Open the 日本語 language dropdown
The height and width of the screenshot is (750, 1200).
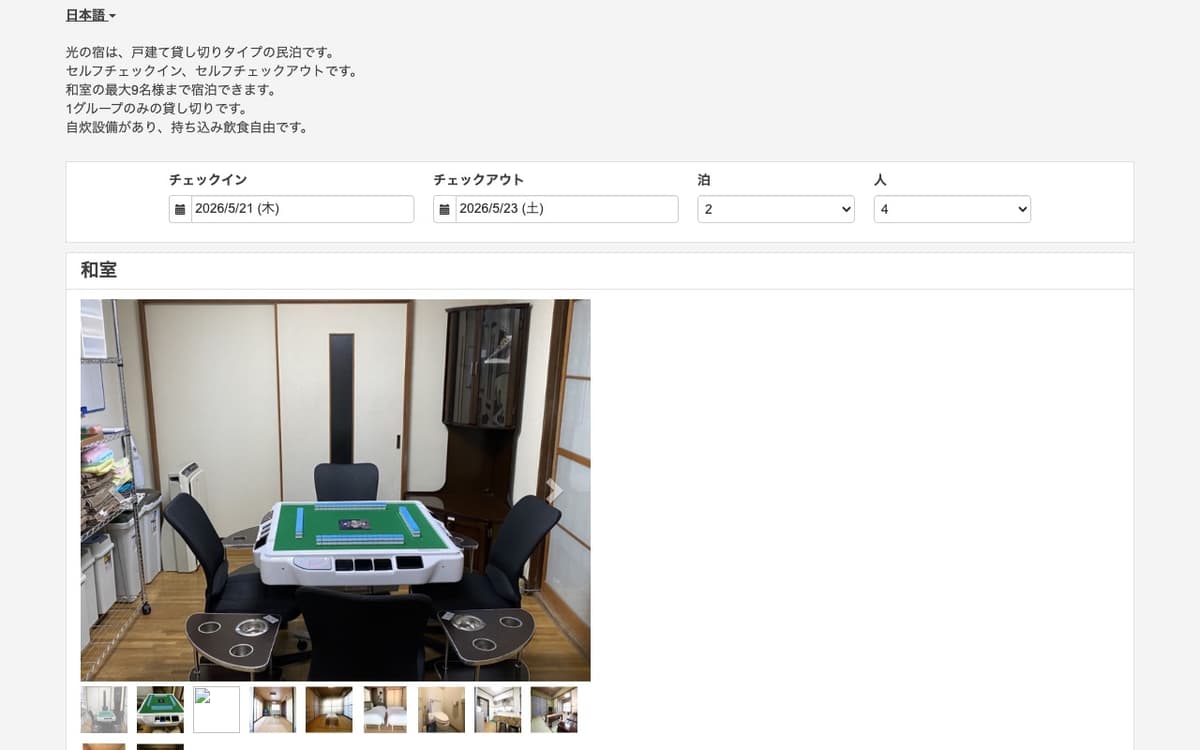(91, 16)
